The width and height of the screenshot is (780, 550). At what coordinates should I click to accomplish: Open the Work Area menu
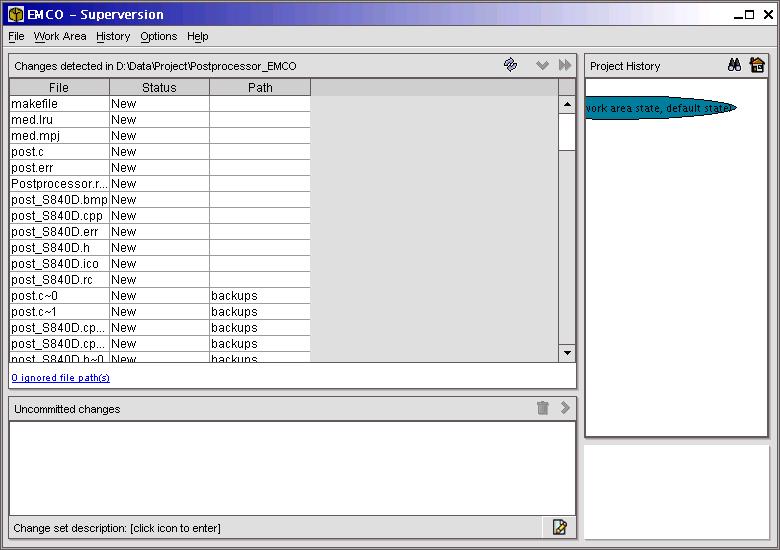pos(60,36)
